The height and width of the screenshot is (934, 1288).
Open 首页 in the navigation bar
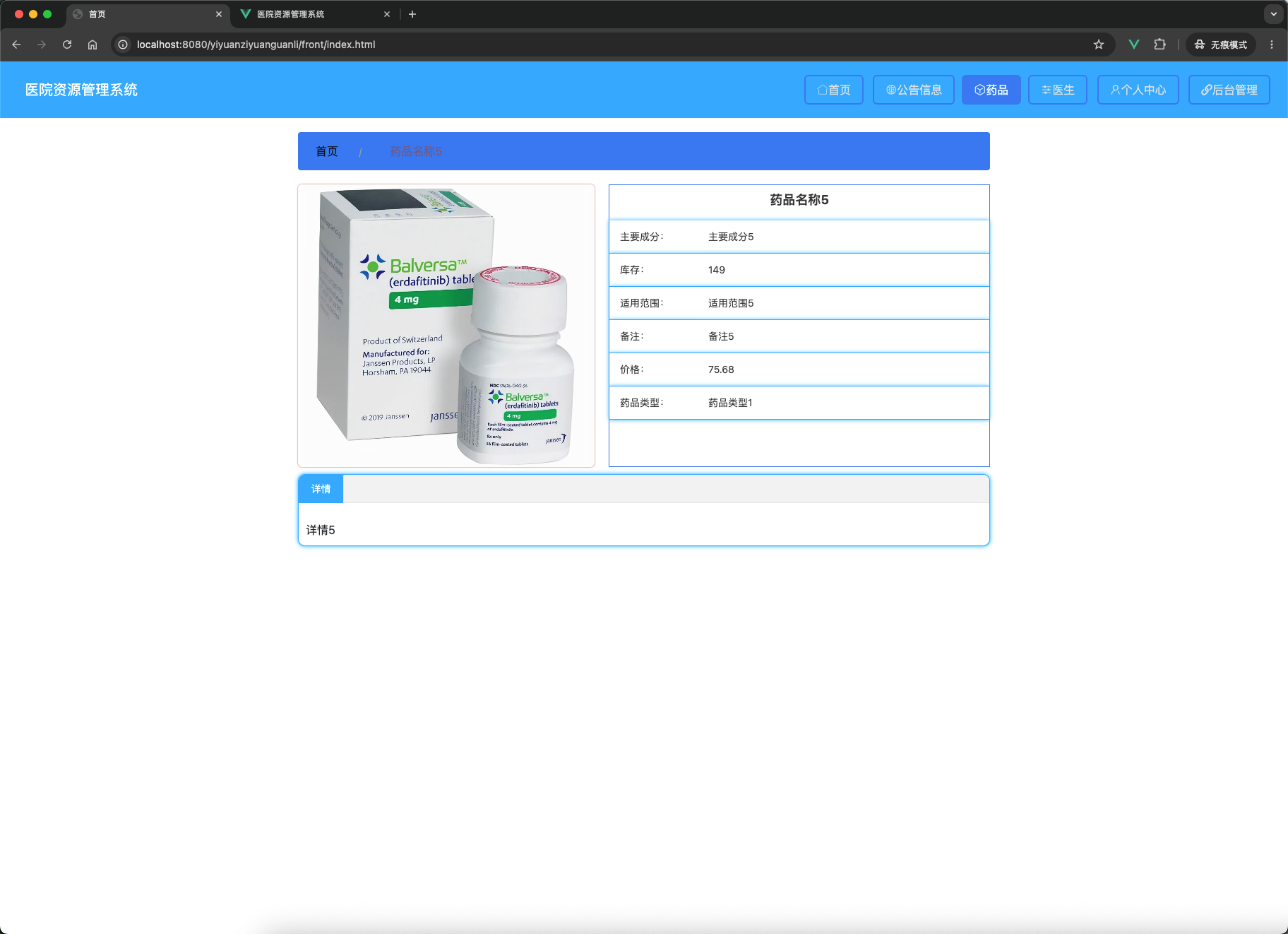(834, 90)
